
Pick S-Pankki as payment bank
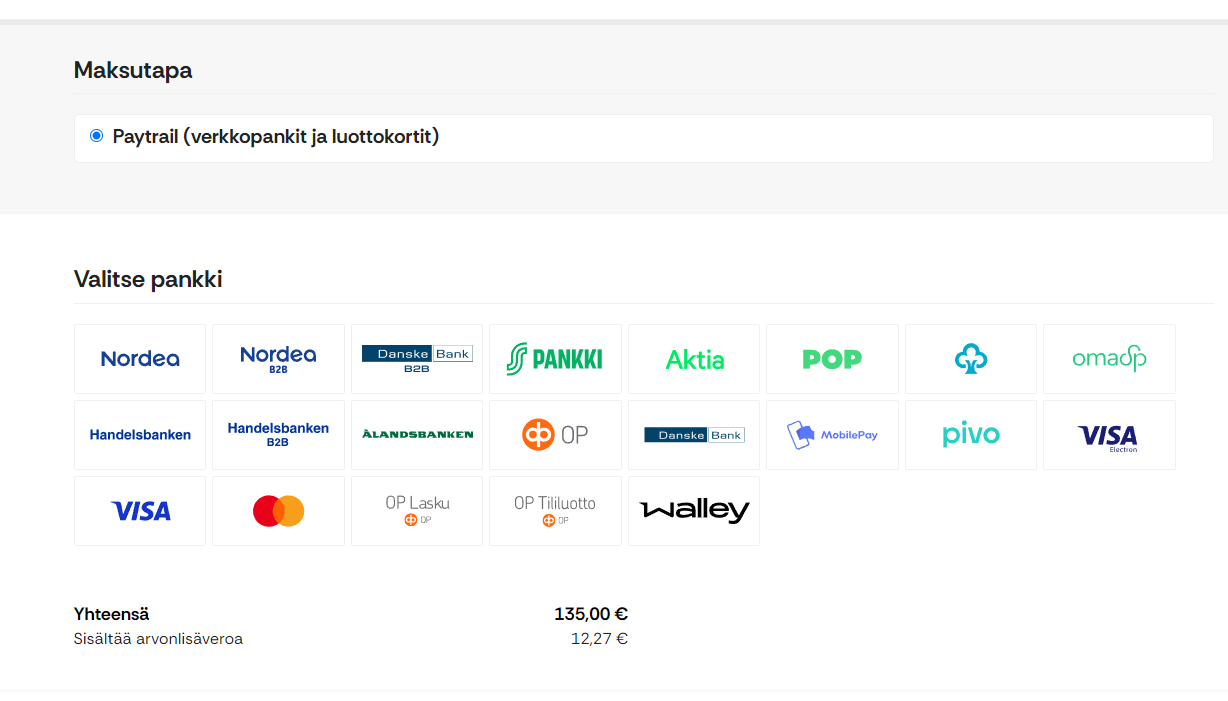pyautogui.click(x=555, y=359)
